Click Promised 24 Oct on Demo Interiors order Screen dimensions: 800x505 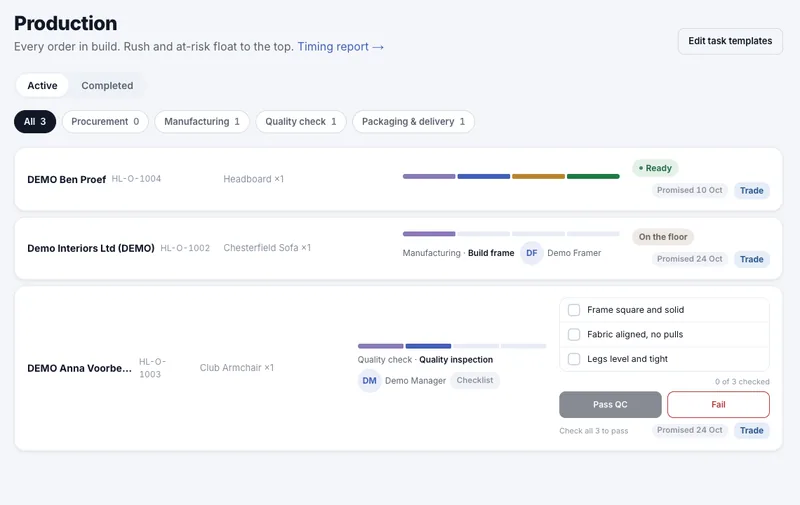click(x=689, y=259)
